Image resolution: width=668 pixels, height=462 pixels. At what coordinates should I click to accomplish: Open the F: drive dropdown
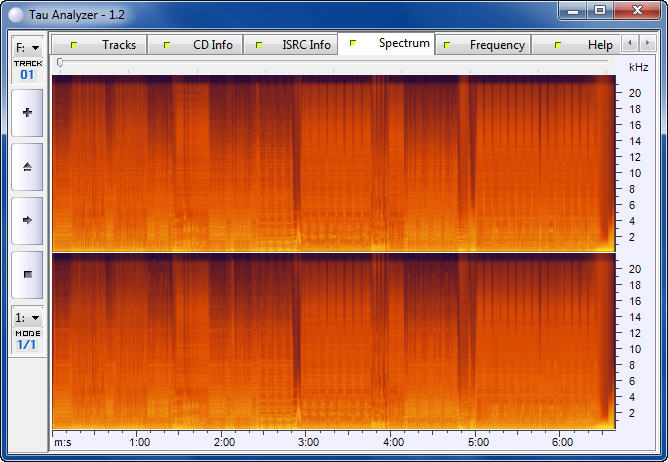click(27, 47)
